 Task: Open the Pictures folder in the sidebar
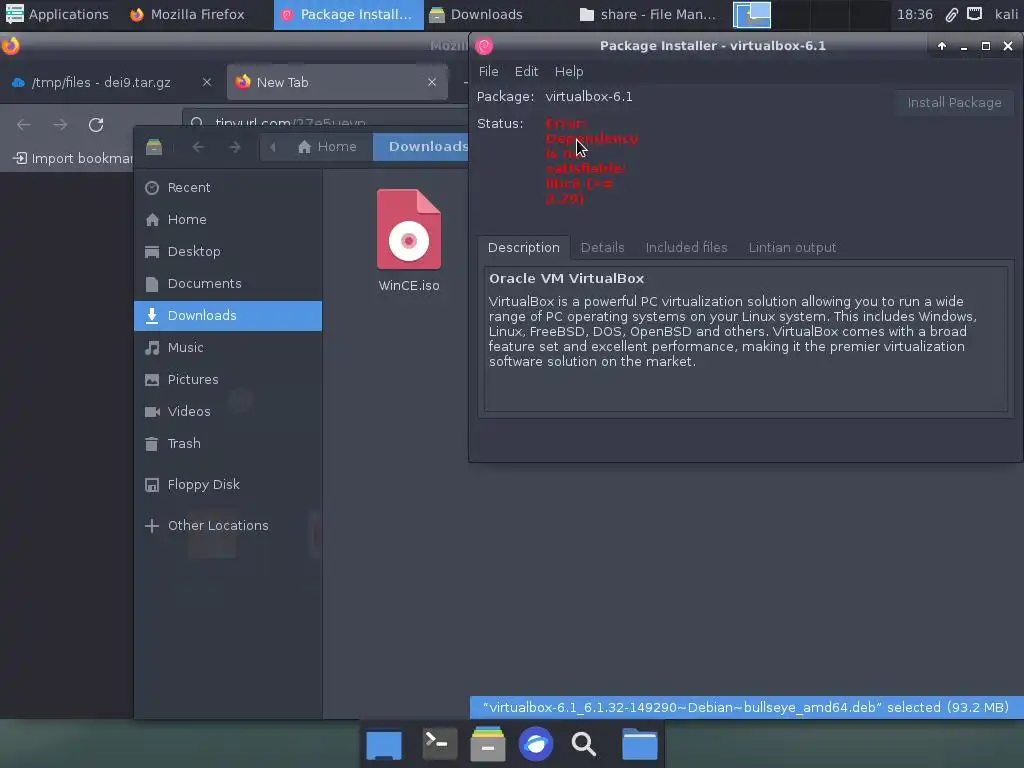pyautogui.click(x=227, y=379)
